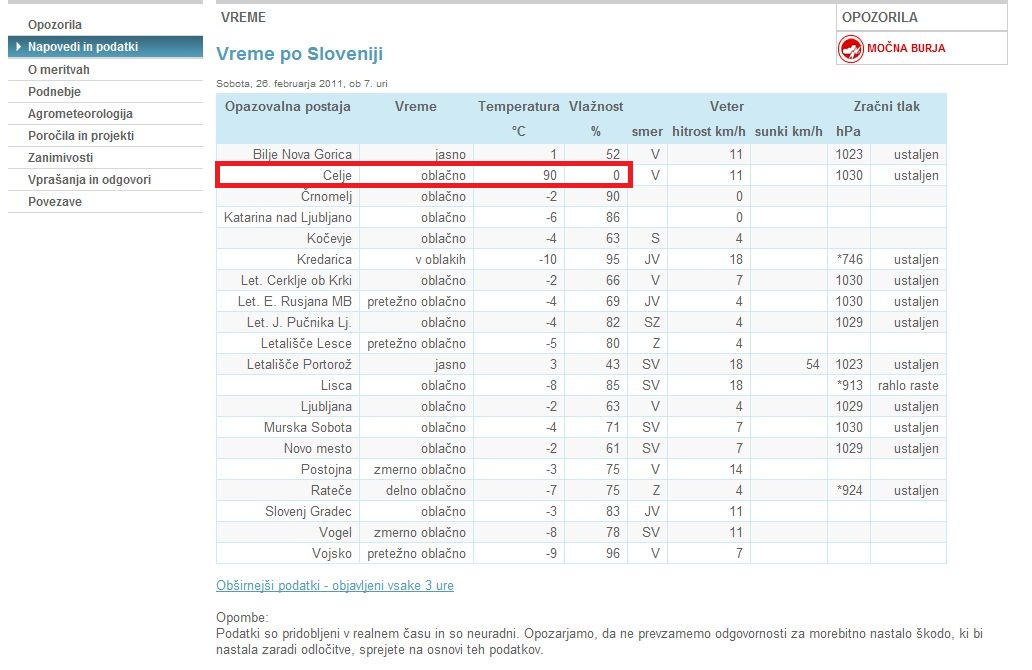Go to O meritvah section
This screenshot has height=670, width=1032.
59,70
